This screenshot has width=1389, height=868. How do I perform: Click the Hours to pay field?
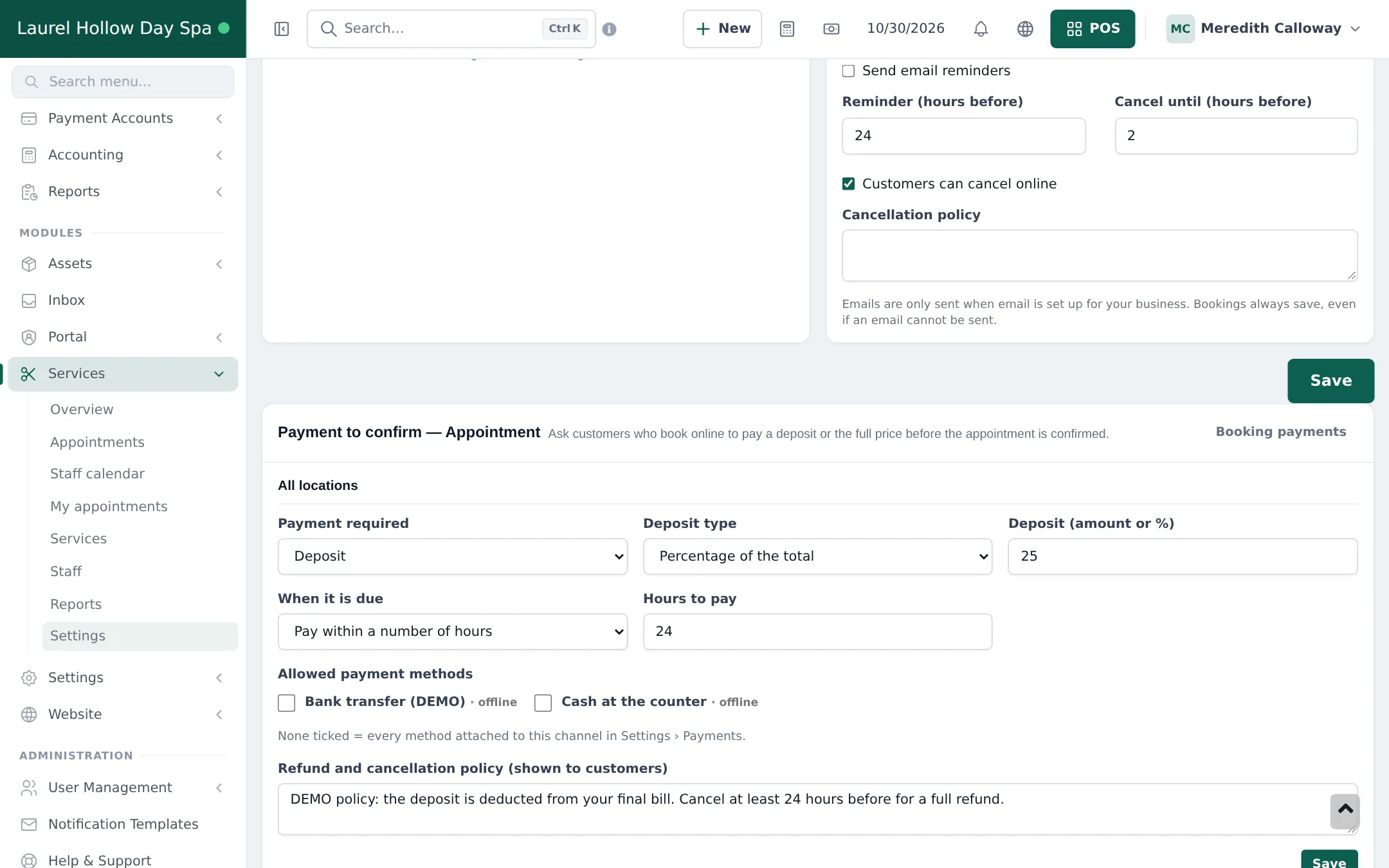pos(817,631)
